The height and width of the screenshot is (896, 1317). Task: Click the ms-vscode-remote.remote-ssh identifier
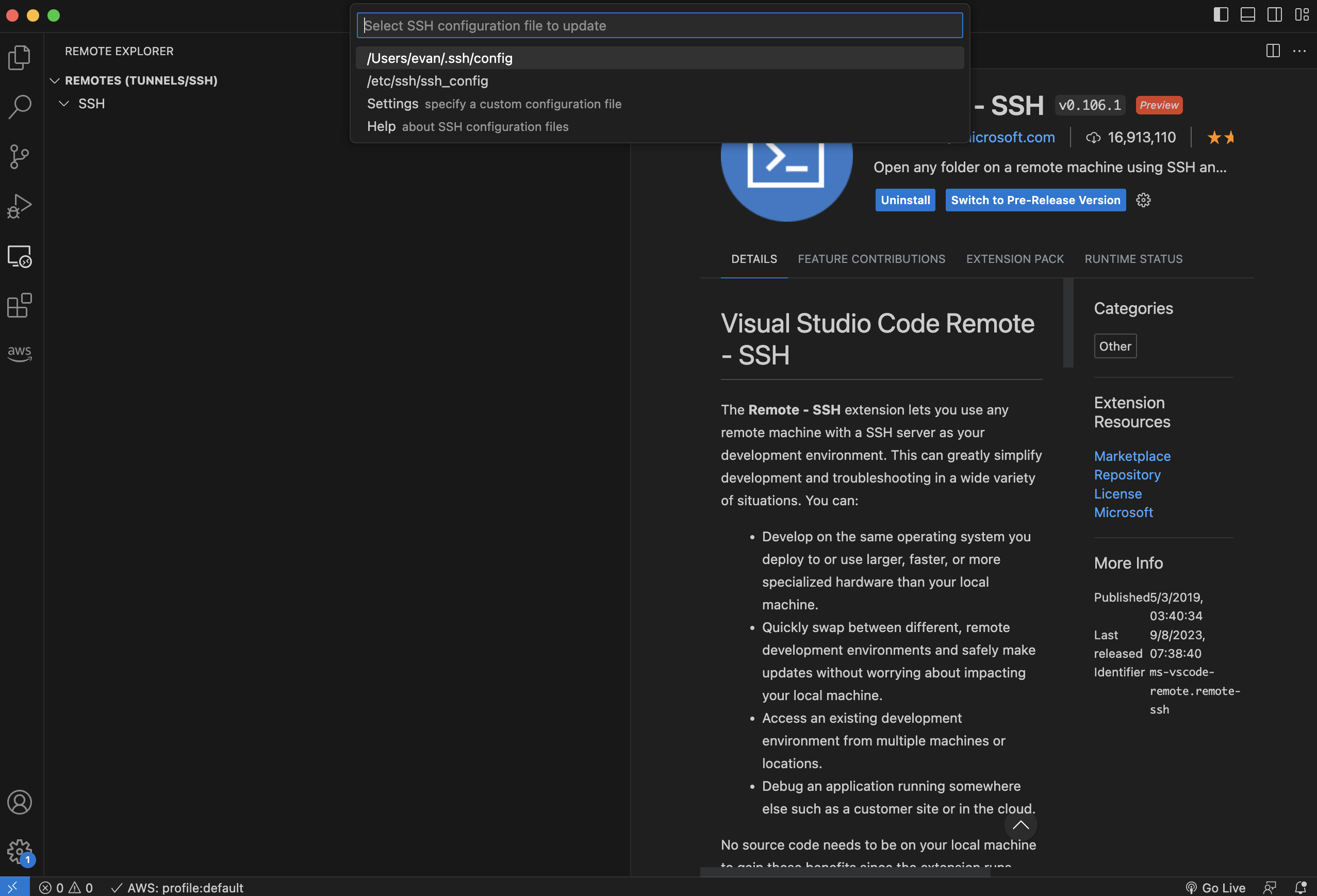(1195, 691)
